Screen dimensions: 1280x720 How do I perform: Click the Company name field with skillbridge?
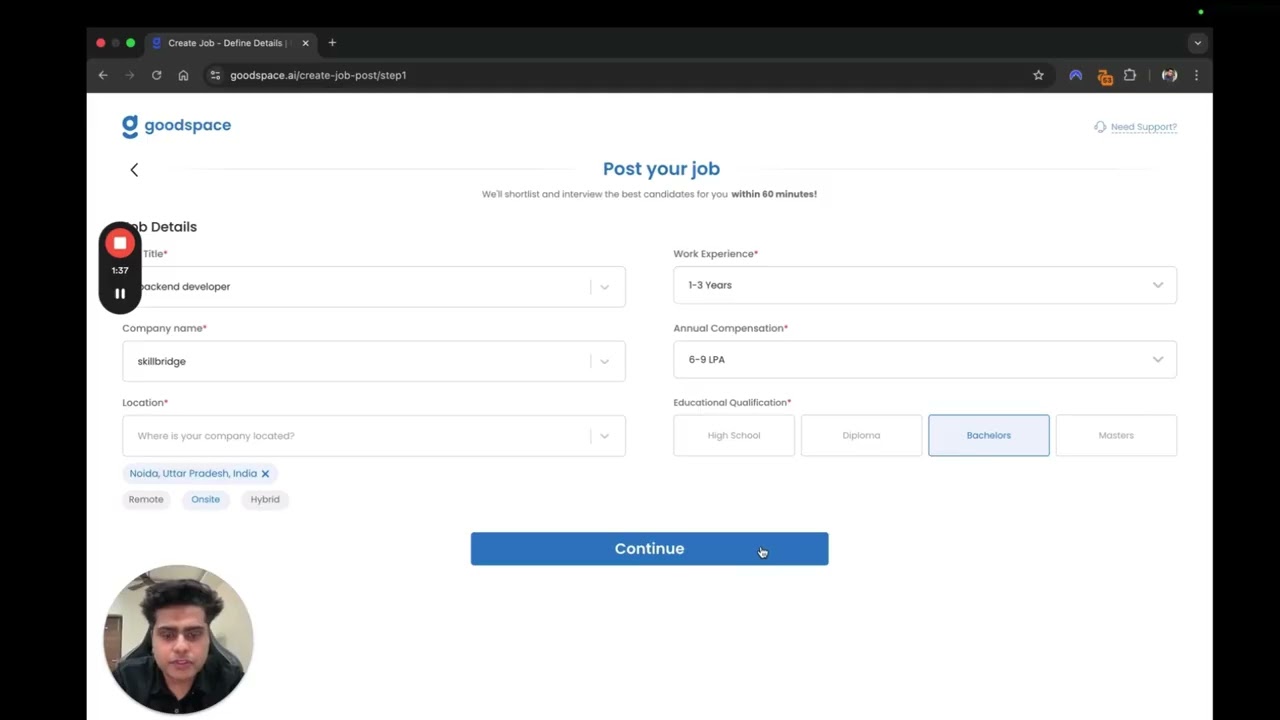coord(374,361)
